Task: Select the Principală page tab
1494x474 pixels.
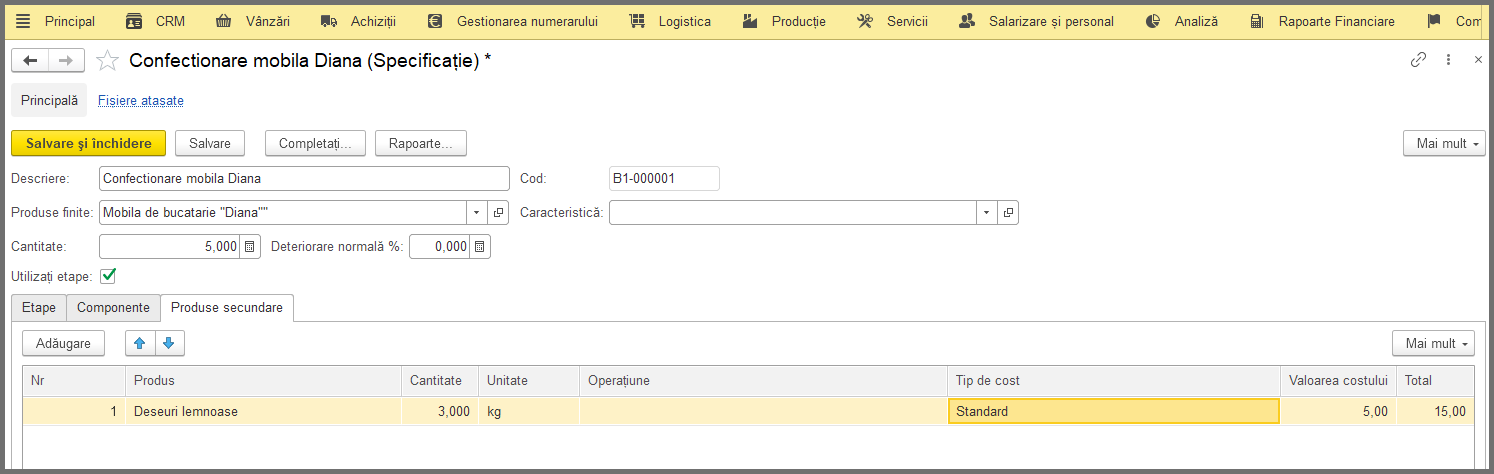Action: tap(49, 101)
